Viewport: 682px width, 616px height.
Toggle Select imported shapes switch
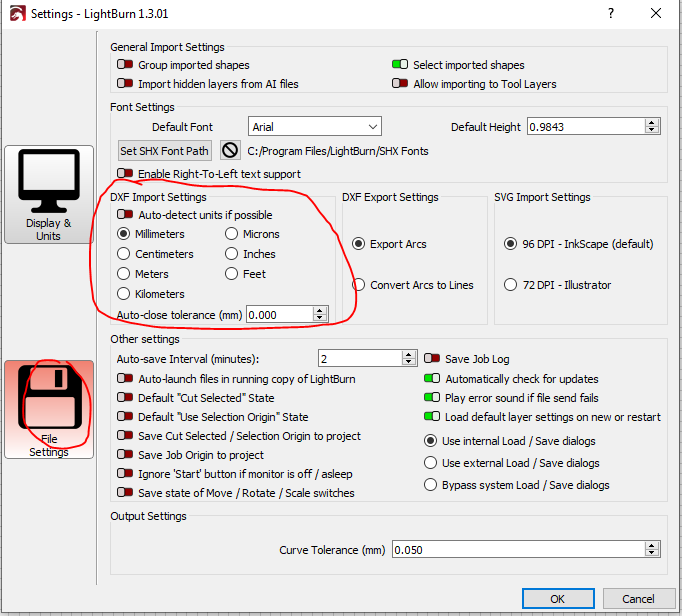pos(400,64)
